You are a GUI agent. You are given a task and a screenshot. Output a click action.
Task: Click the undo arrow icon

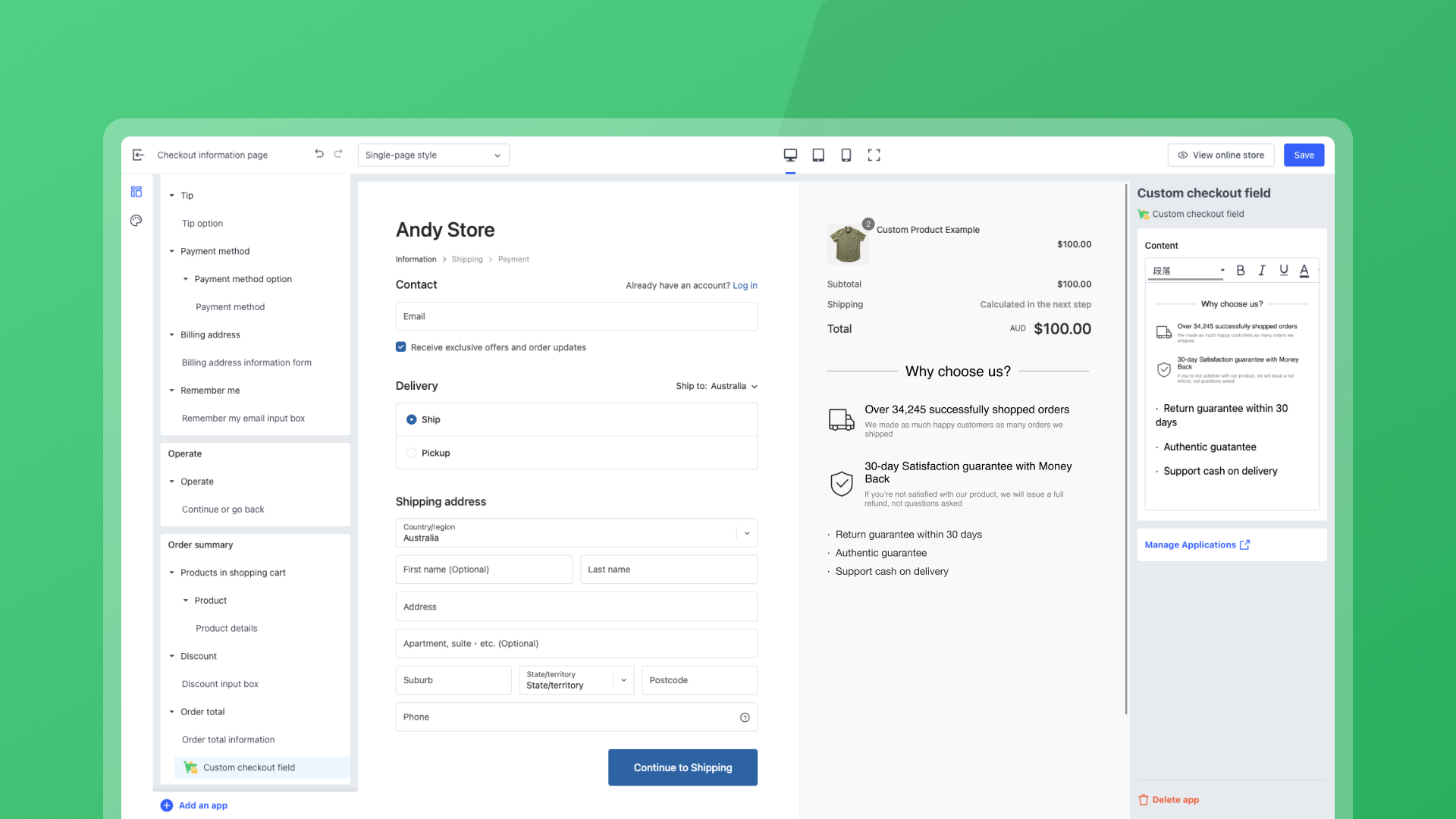pyautogui.click(x=319, y=154)
